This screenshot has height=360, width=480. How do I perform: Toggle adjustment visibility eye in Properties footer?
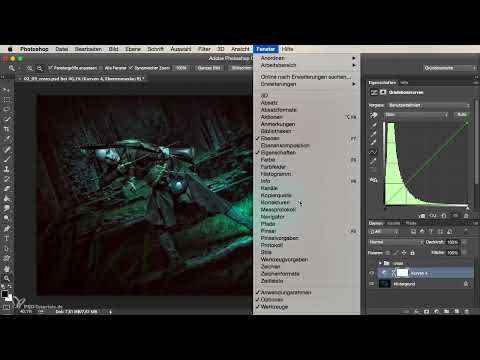point(455,216)
